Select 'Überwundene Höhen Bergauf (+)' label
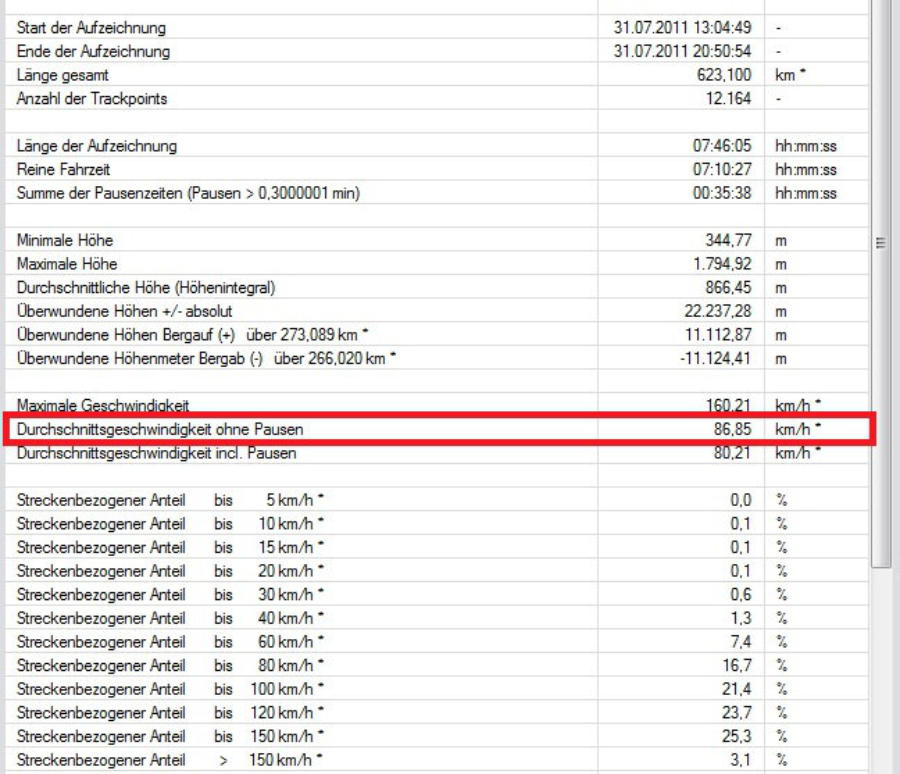This screenshot has height=774, width=900. click(x=126, y=334)
